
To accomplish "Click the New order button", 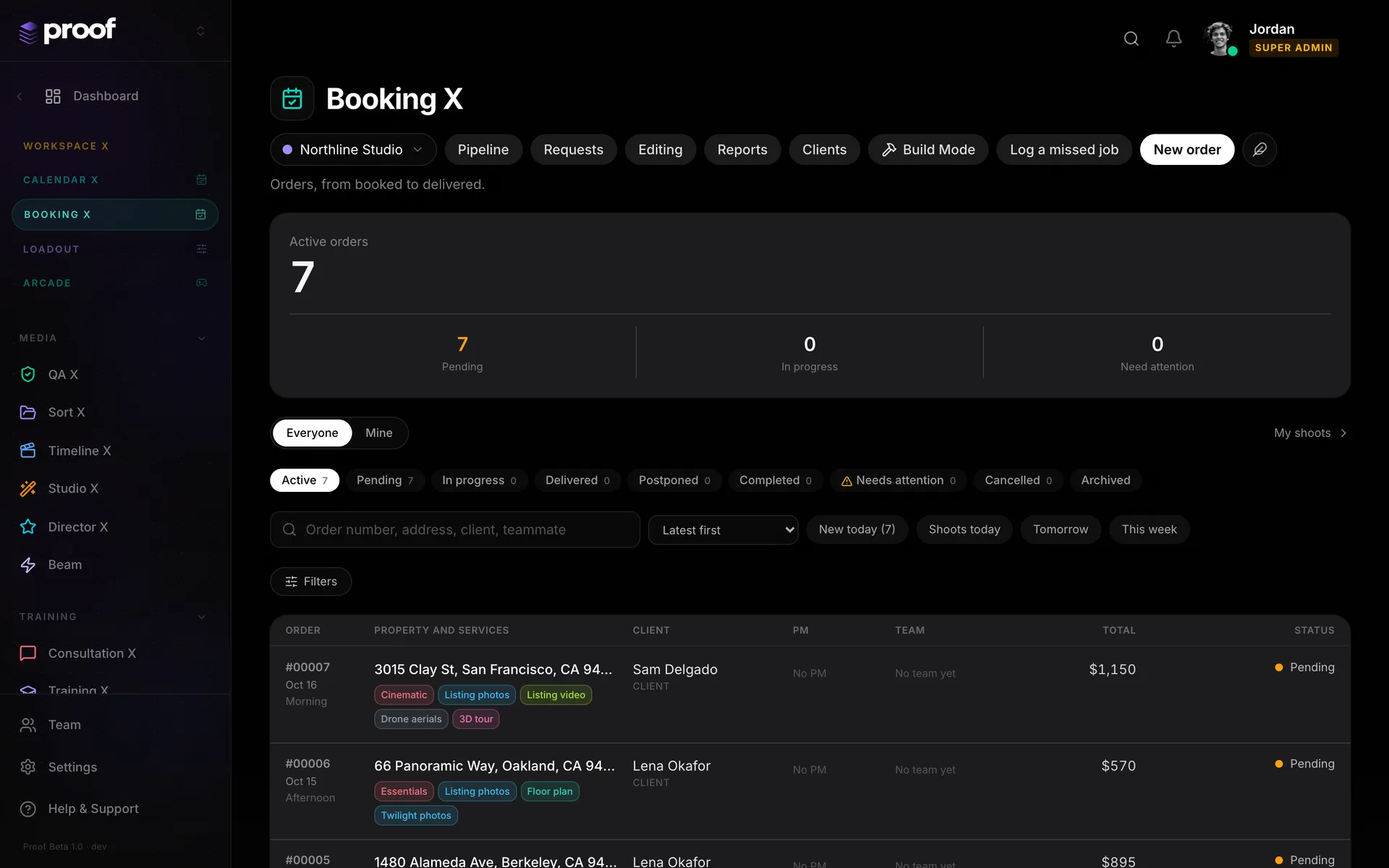I will (x=1187, y=150).
